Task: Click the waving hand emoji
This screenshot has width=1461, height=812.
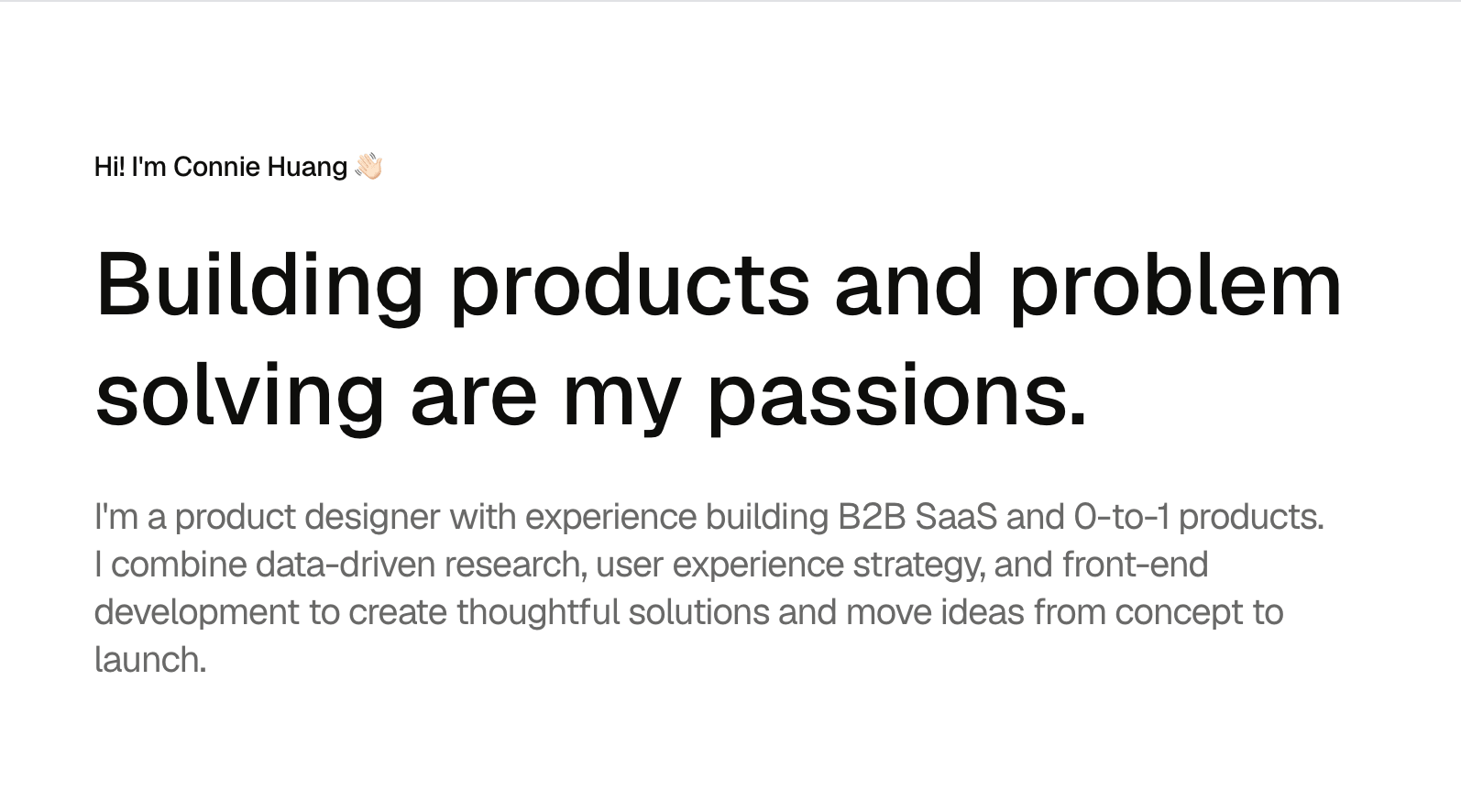Action: [368, 167]
